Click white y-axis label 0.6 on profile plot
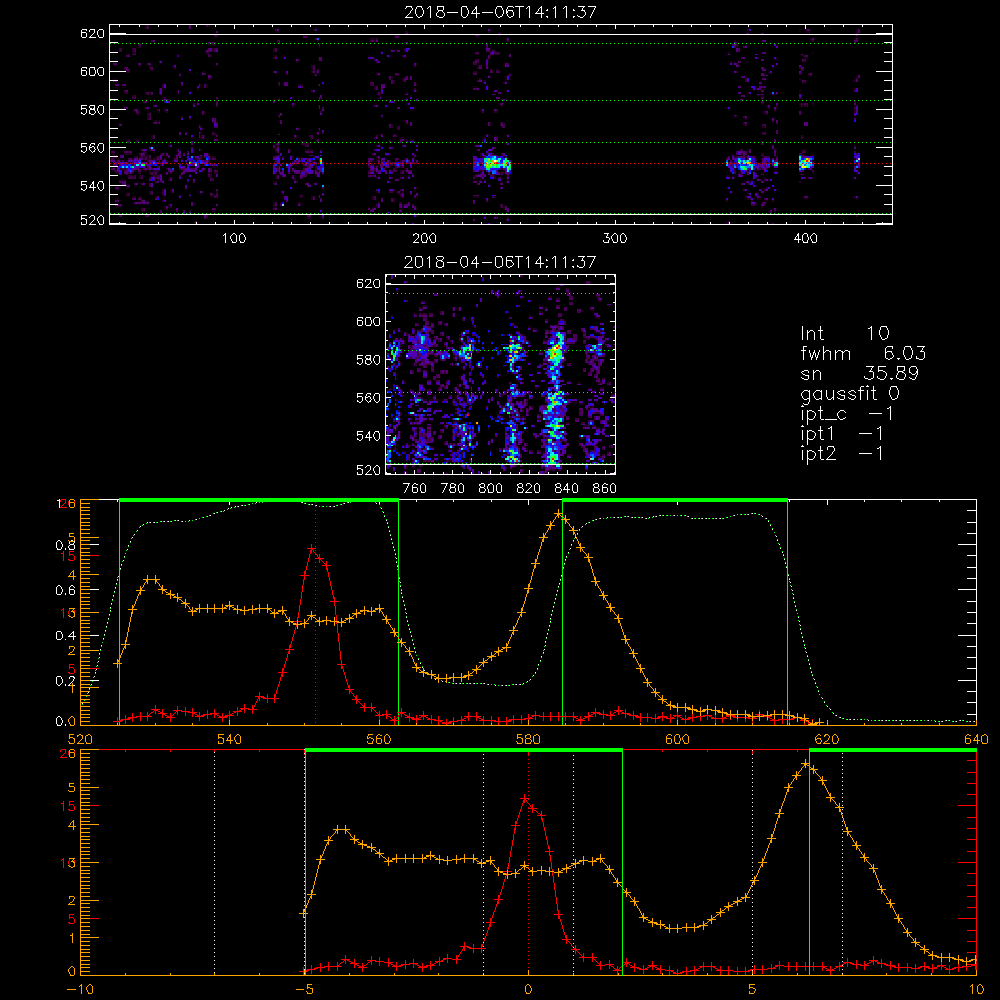Image resolution: width=1000 pixels, height=1000 pixels. [x=66, y=591]
